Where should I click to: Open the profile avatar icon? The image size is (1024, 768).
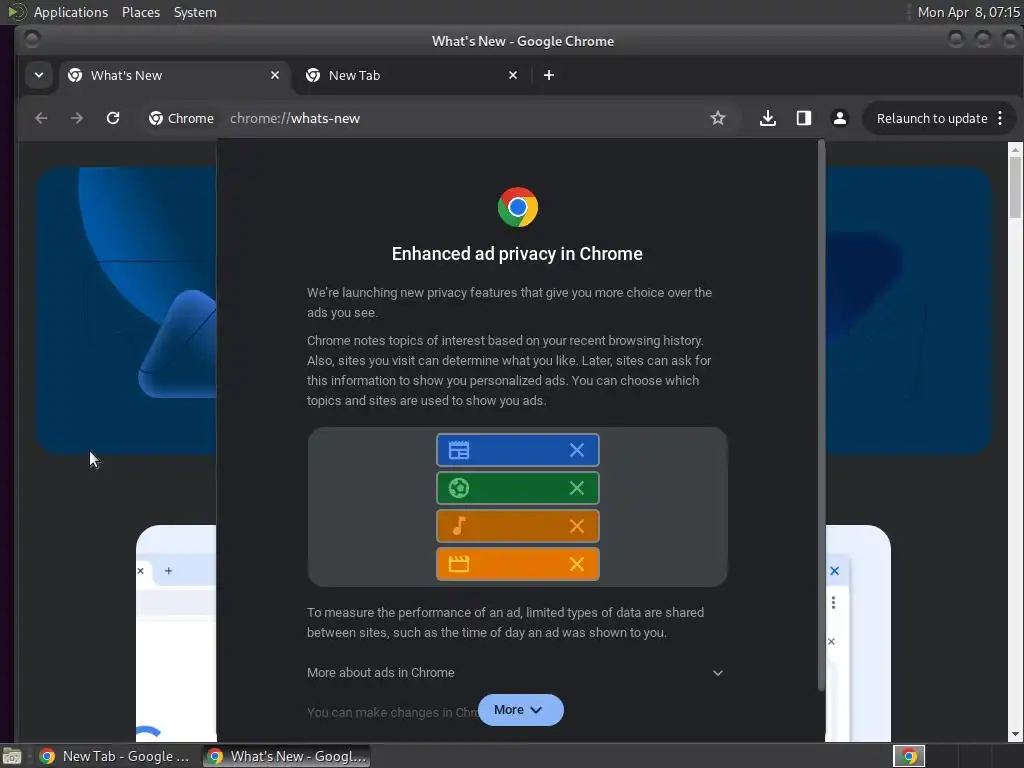(x=840, y=118)
